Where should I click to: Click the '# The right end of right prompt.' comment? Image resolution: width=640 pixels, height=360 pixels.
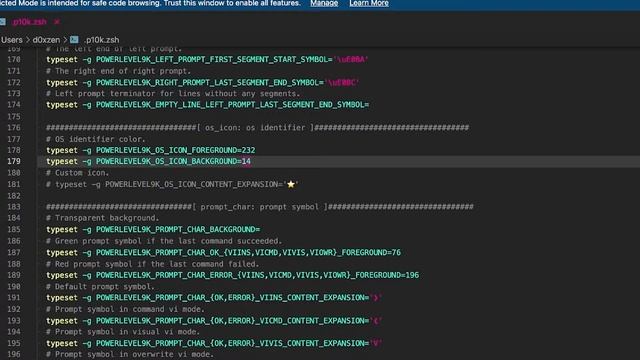click(x=118, y=71)
